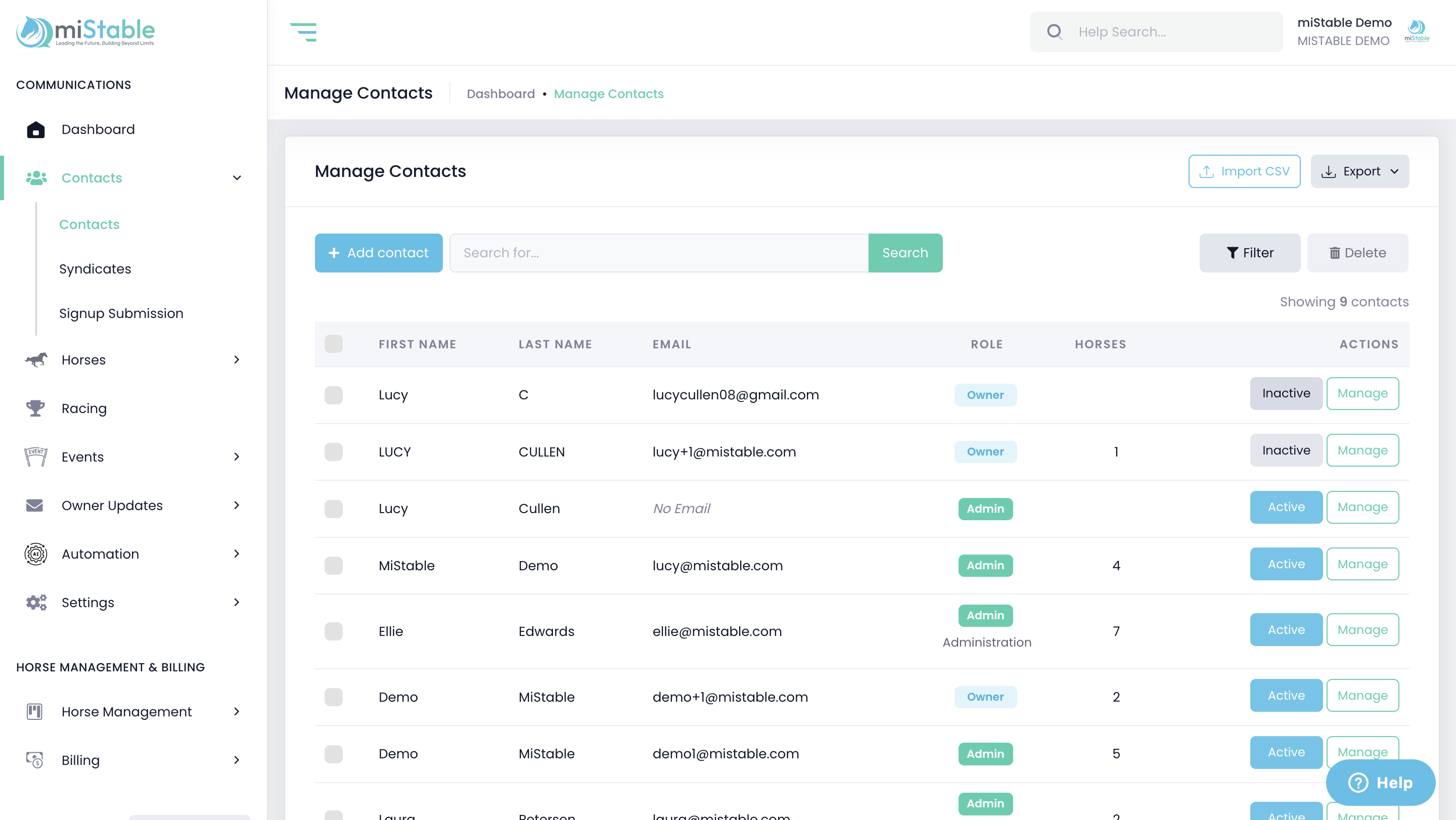The height and width of the screenshot is (820, 1456).
Task: Click the Horses galloping horse icon
Action: coord(35,359)
